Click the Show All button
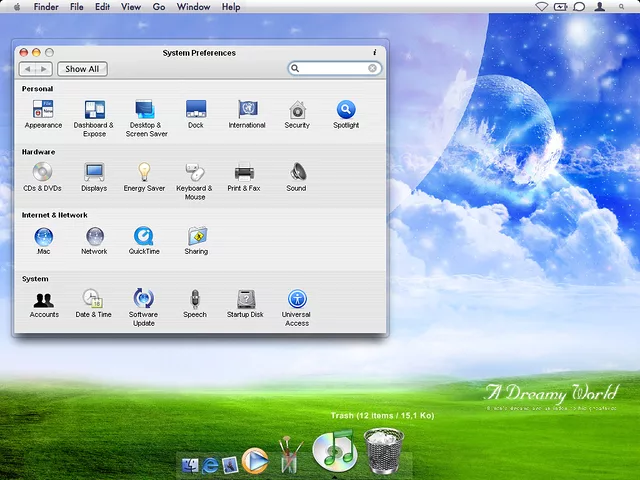The width and height of the screenshot is (640, 480). 82,69
